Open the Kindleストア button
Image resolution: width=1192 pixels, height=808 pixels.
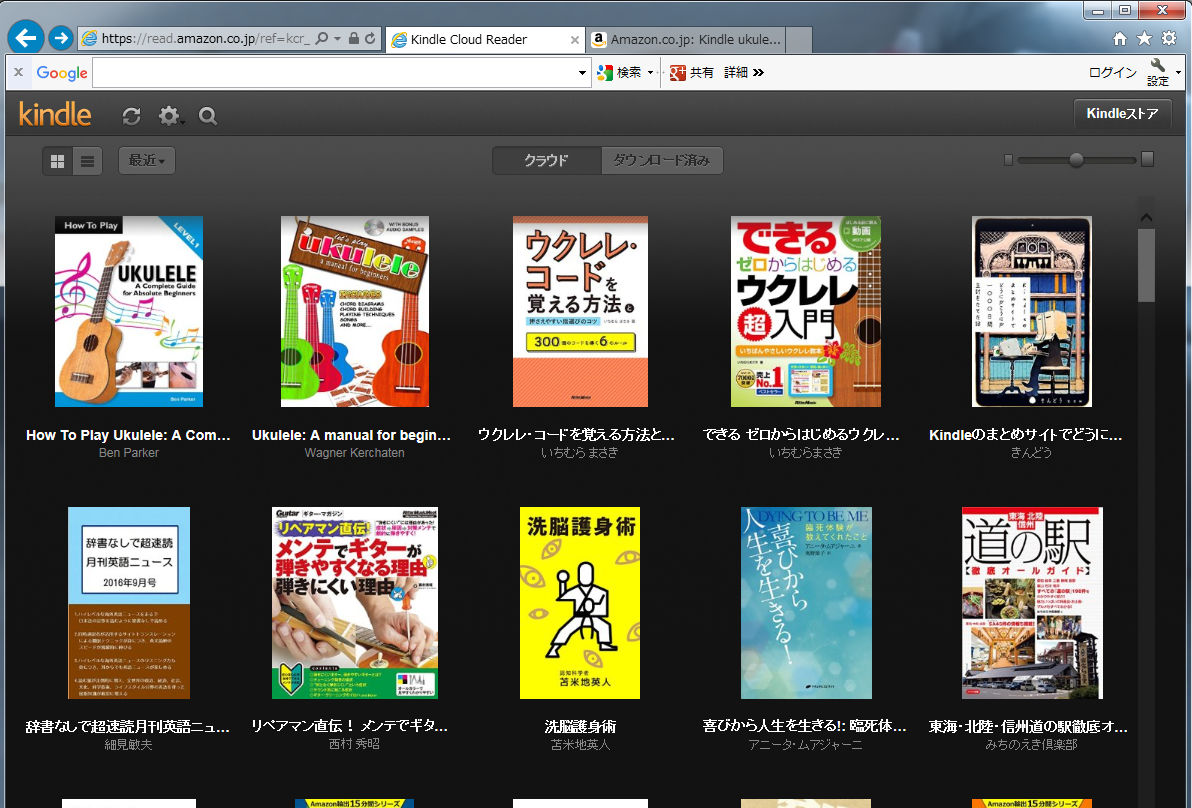[1122, 114]
